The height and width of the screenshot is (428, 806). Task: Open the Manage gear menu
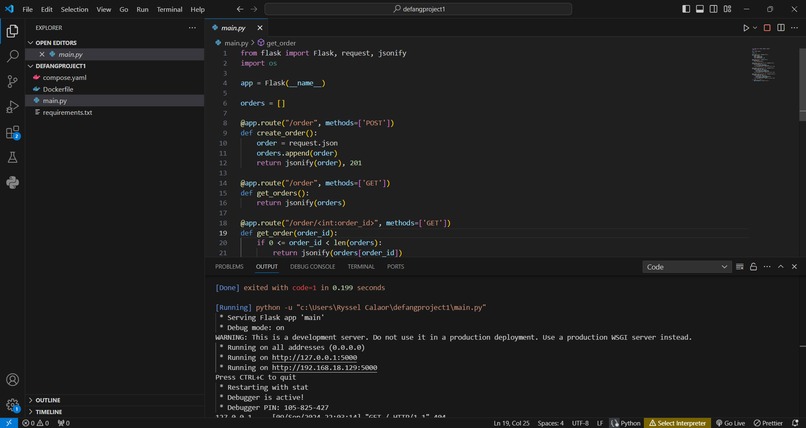pyautogui.click(x=12, y=405)
